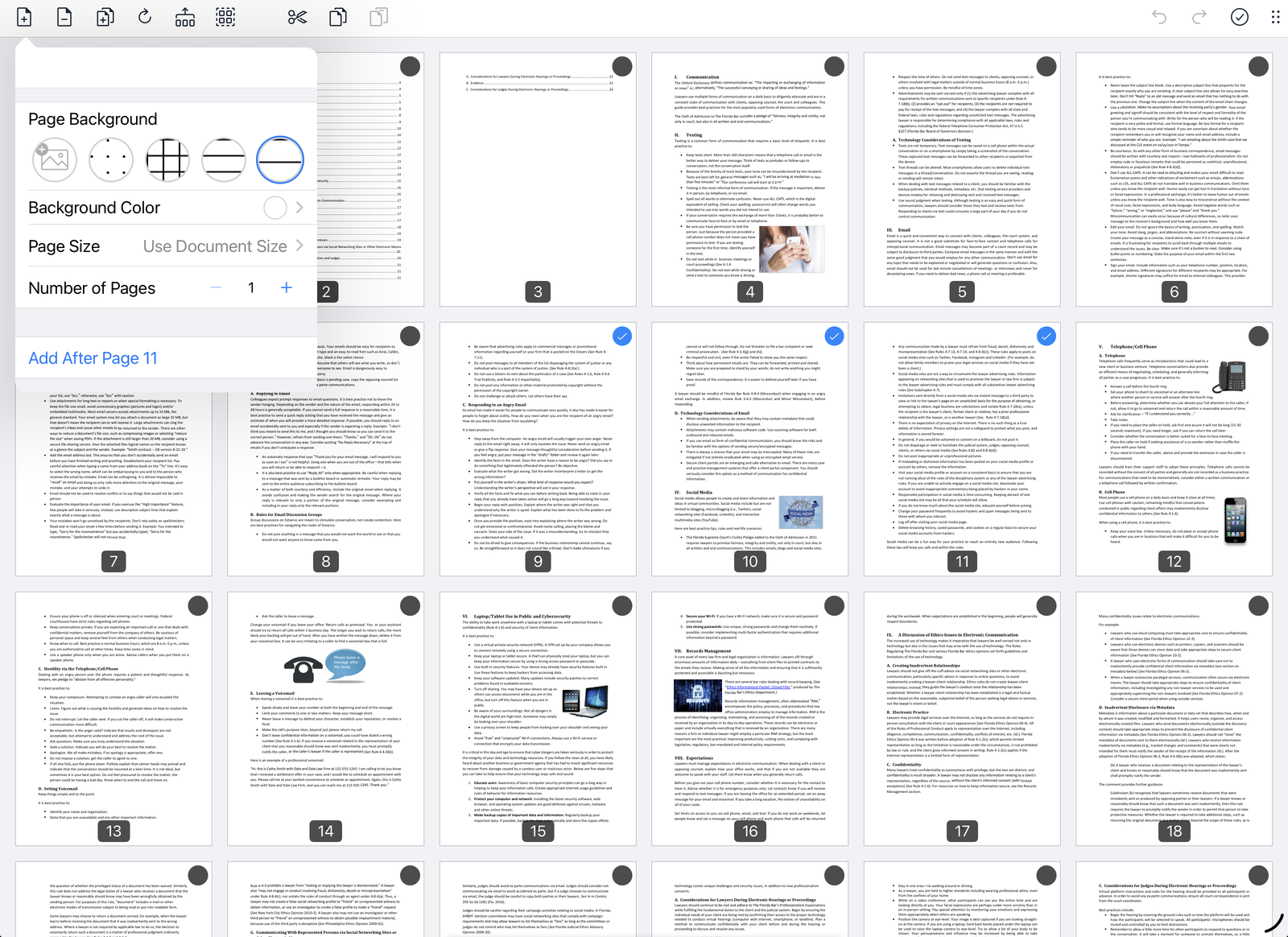Click Add After Page 11
This screenshot has width=1288, height=937.
pos(93,358)
